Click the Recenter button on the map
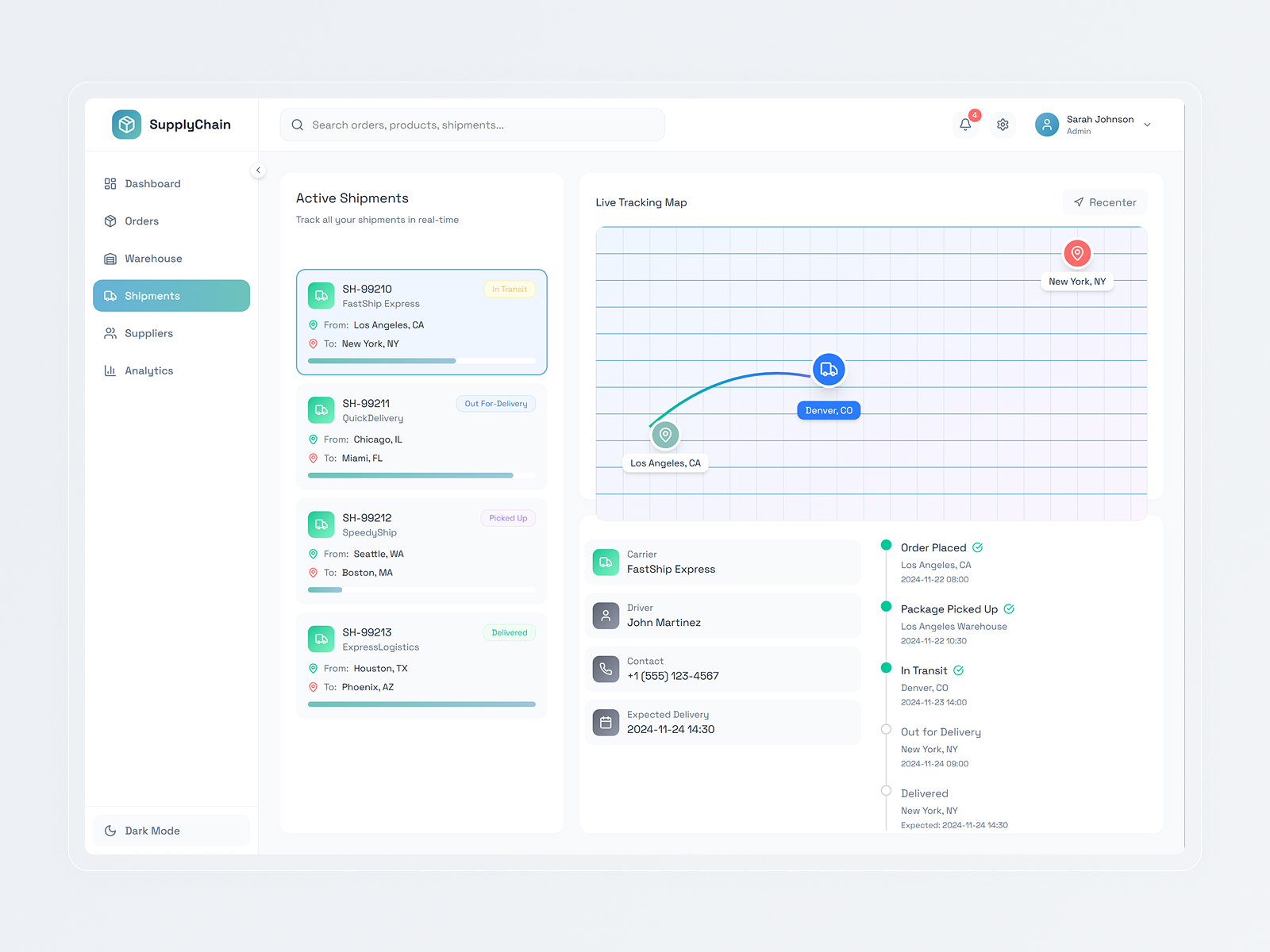 click(1104, 202)
